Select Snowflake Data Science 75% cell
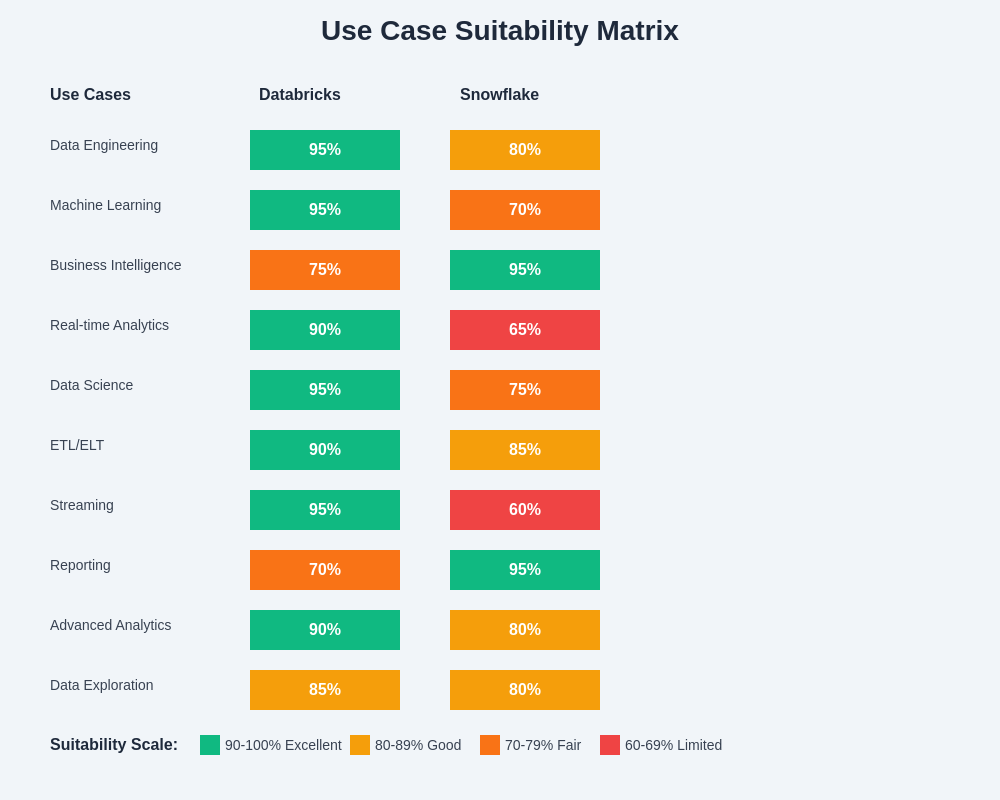The image size is (1000, 800). 525,390
